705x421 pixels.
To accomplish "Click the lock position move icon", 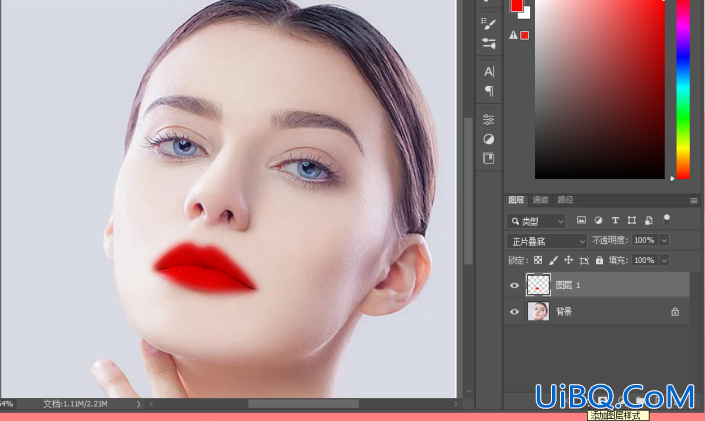I will coord(568,260).
